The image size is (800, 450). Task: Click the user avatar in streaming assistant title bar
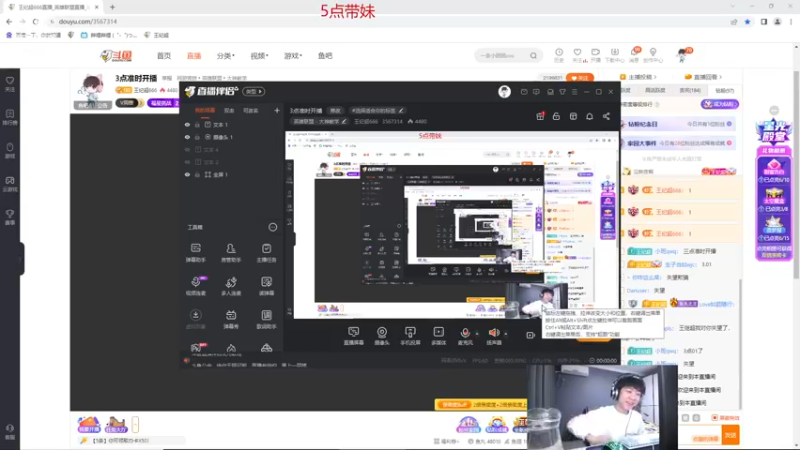[x=504, y=91]
